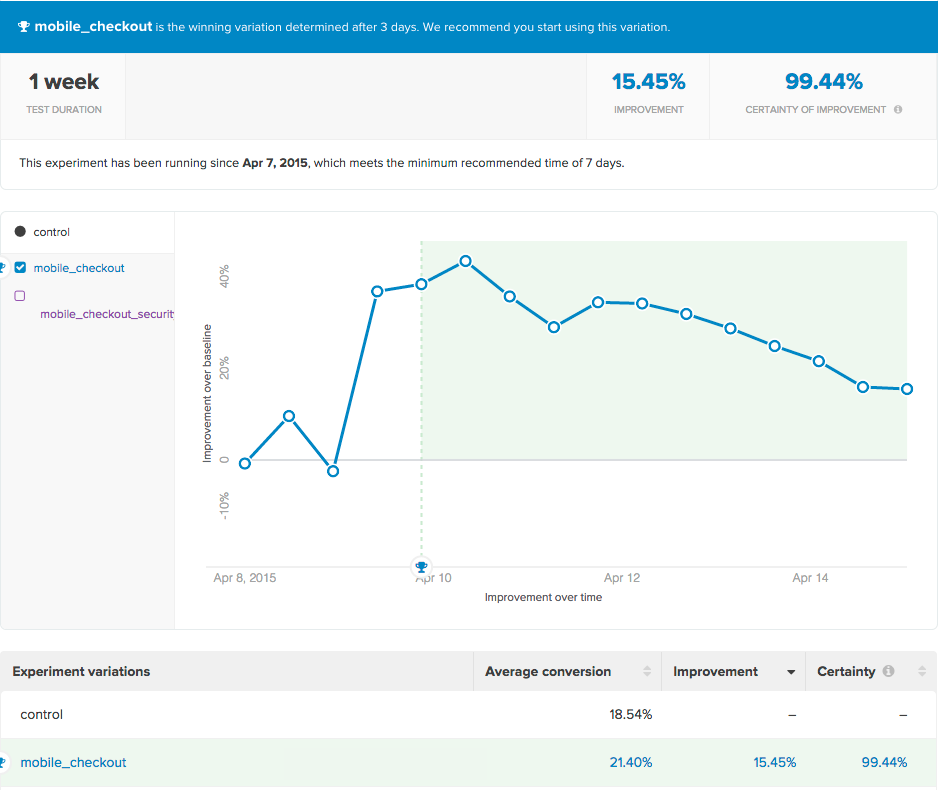939x790 pixels.
Task: Click the "Apr 12" axis label
Action: [x=622, y=578]
